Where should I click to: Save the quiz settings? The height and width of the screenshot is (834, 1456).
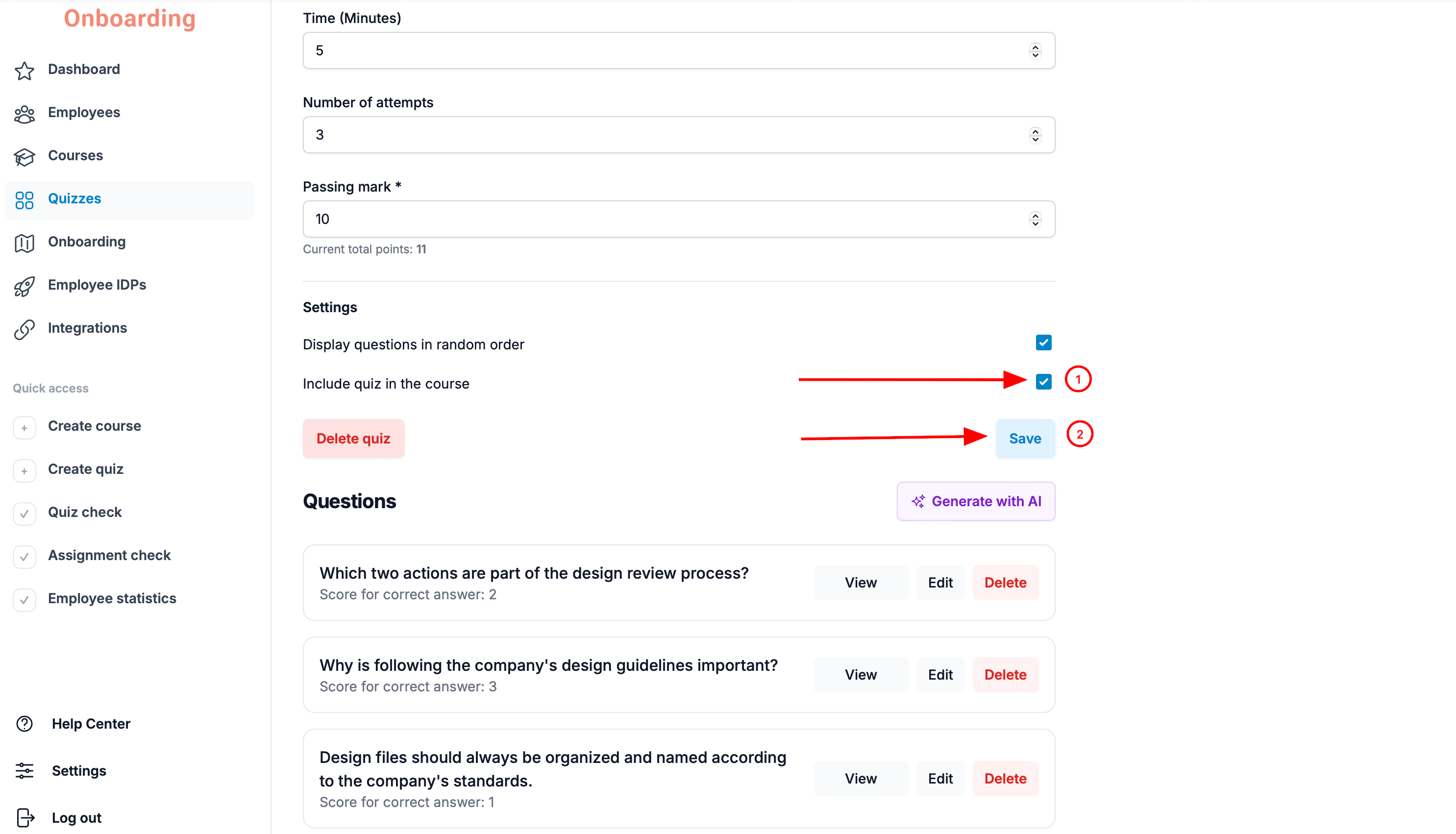coord(1024,438)
